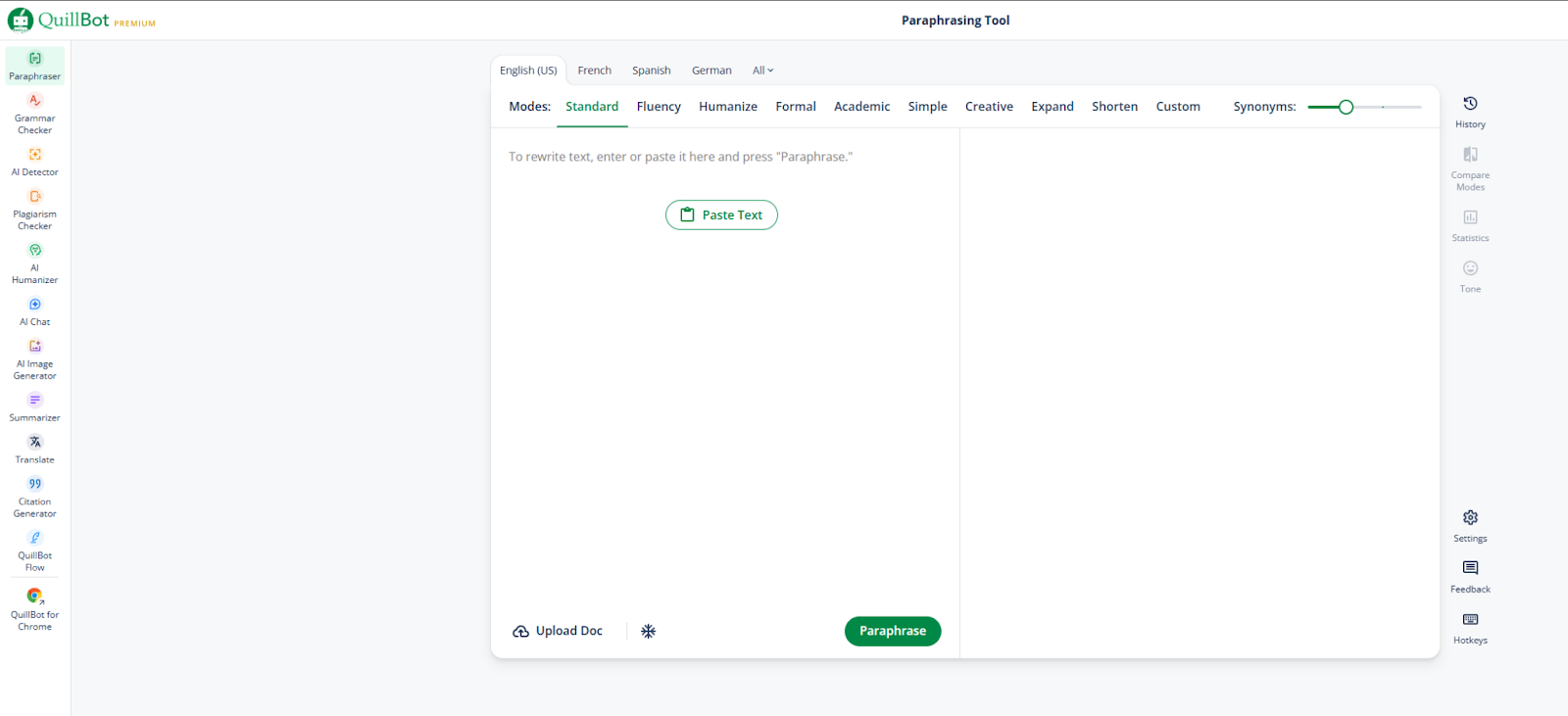
Task: Open paraphraser Settings gear
Action: [1470, 524]
